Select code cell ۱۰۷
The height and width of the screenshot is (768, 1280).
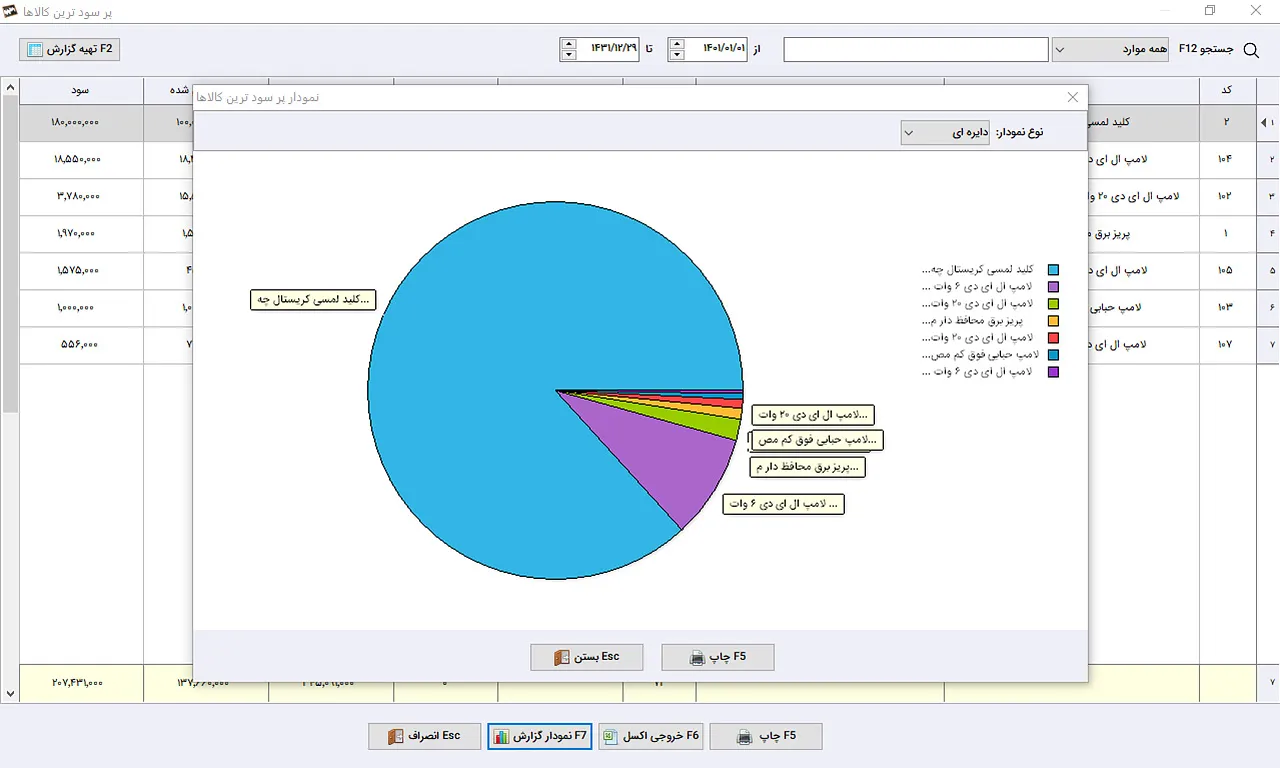point(1227,344)
